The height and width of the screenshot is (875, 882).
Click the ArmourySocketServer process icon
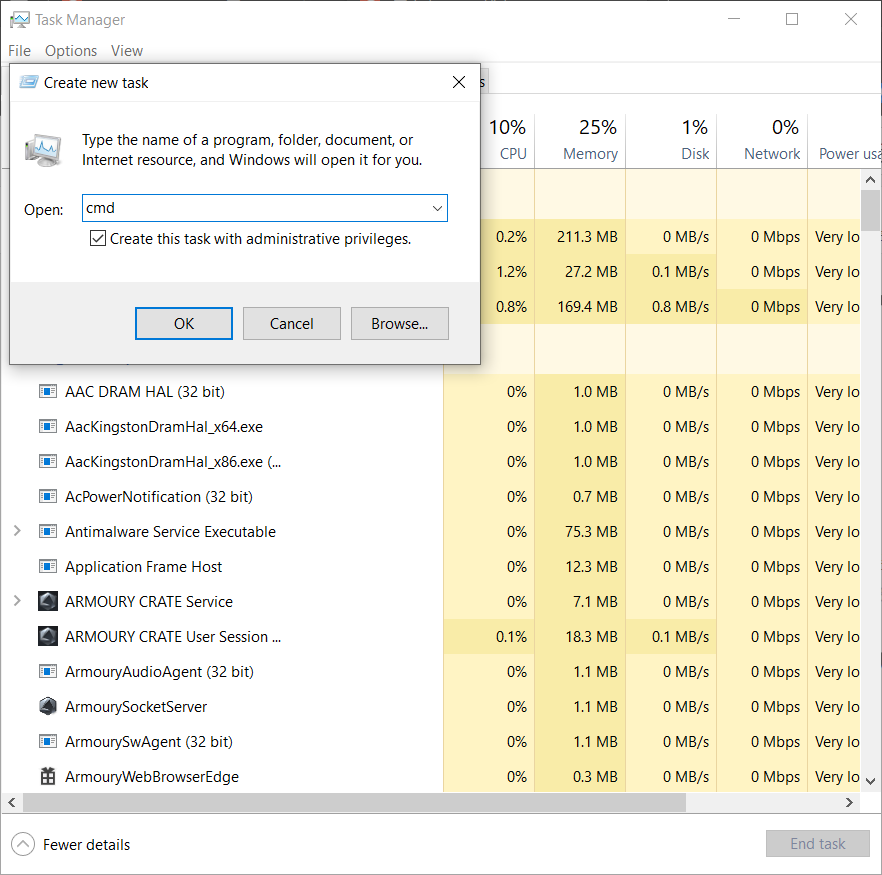(x=48, y=706)
